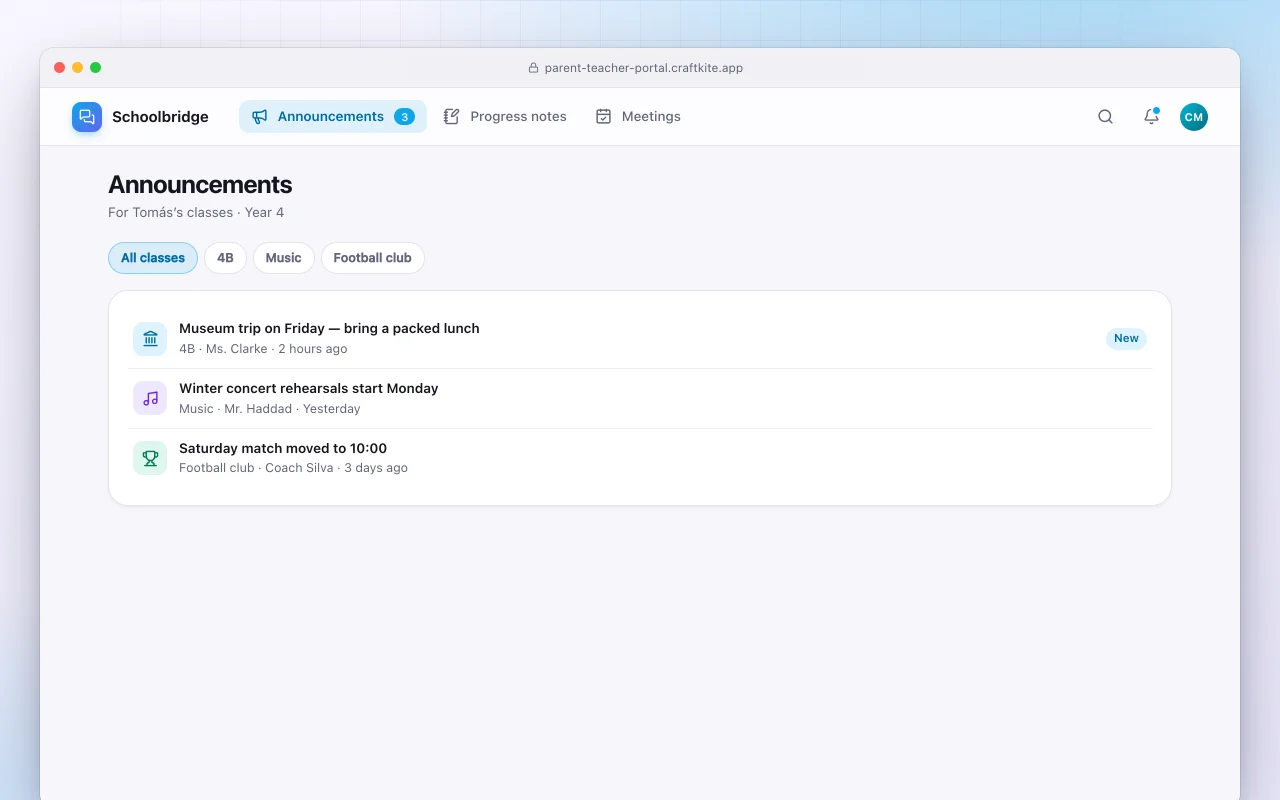
Task: Open notifications bell icon
Action: pyautogui.click(x=1151, y=117)
